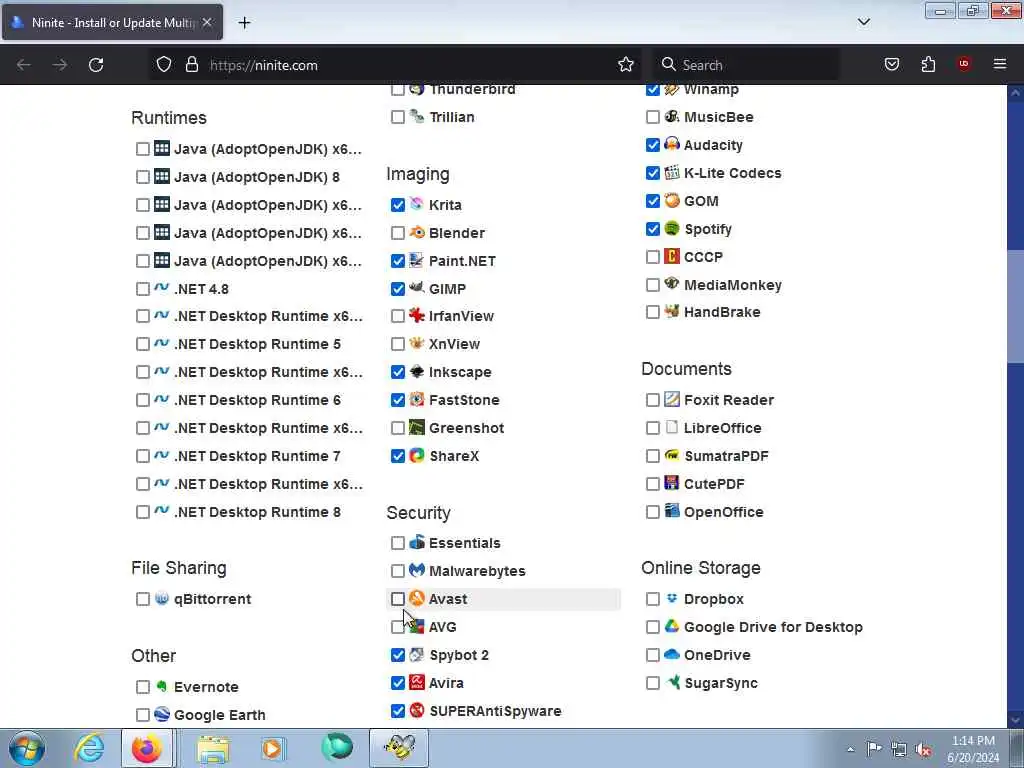Click the Paint.NET app icon
The width and height of the screenshot is (1024, 768).
click(x=417, y=261)
